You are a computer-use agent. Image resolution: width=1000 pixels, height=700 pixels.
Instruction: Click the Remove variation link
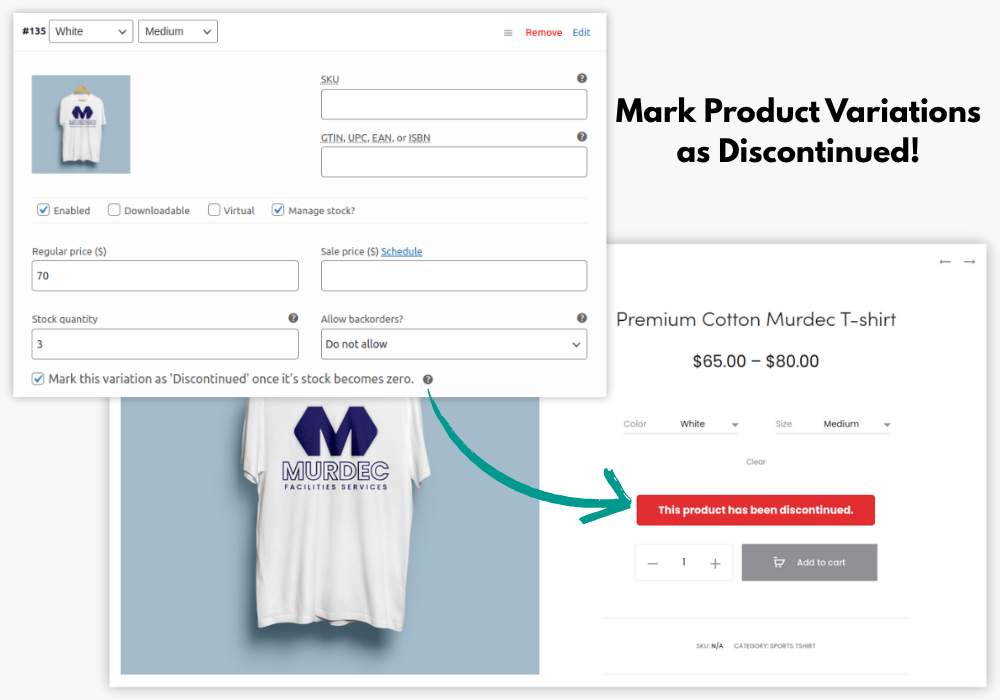click(x=543, y=33)
